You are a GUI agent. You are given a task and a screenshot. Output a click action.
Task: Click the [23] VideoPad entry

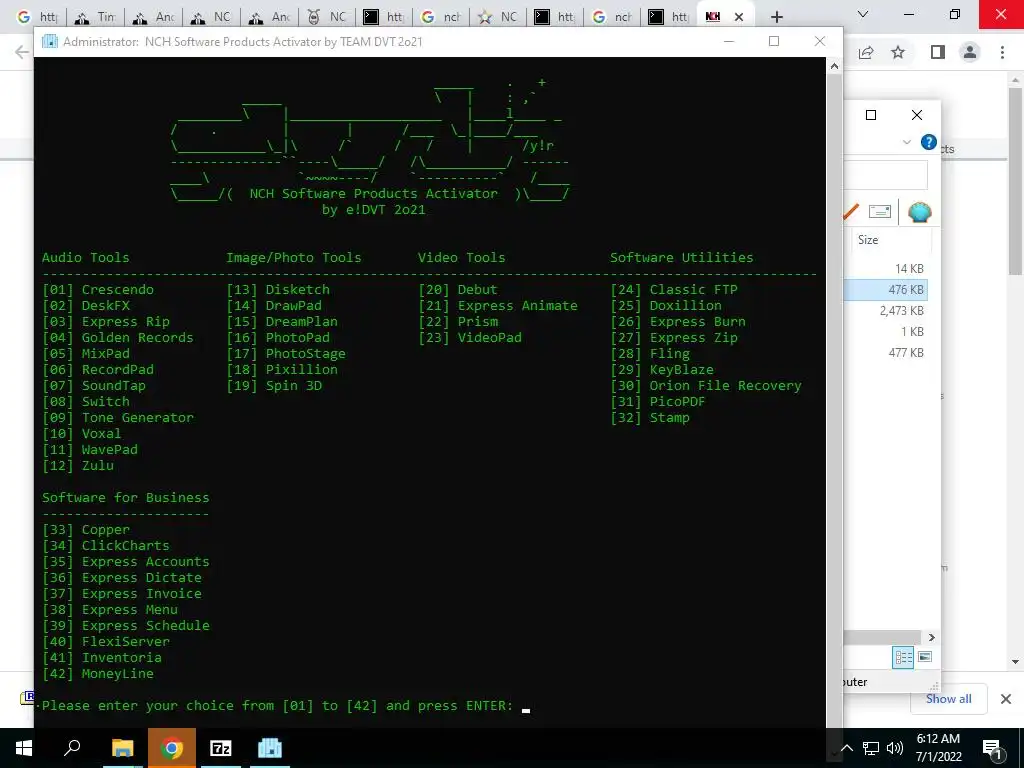point(470,338)
